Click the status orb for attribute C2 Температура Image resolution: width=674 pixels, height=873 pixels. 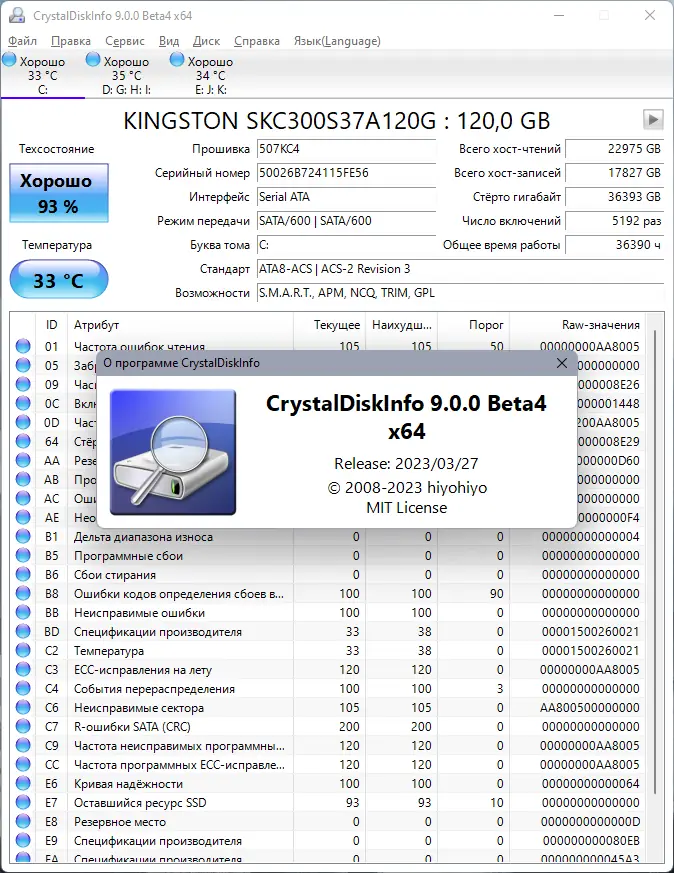tap(23, 650)
